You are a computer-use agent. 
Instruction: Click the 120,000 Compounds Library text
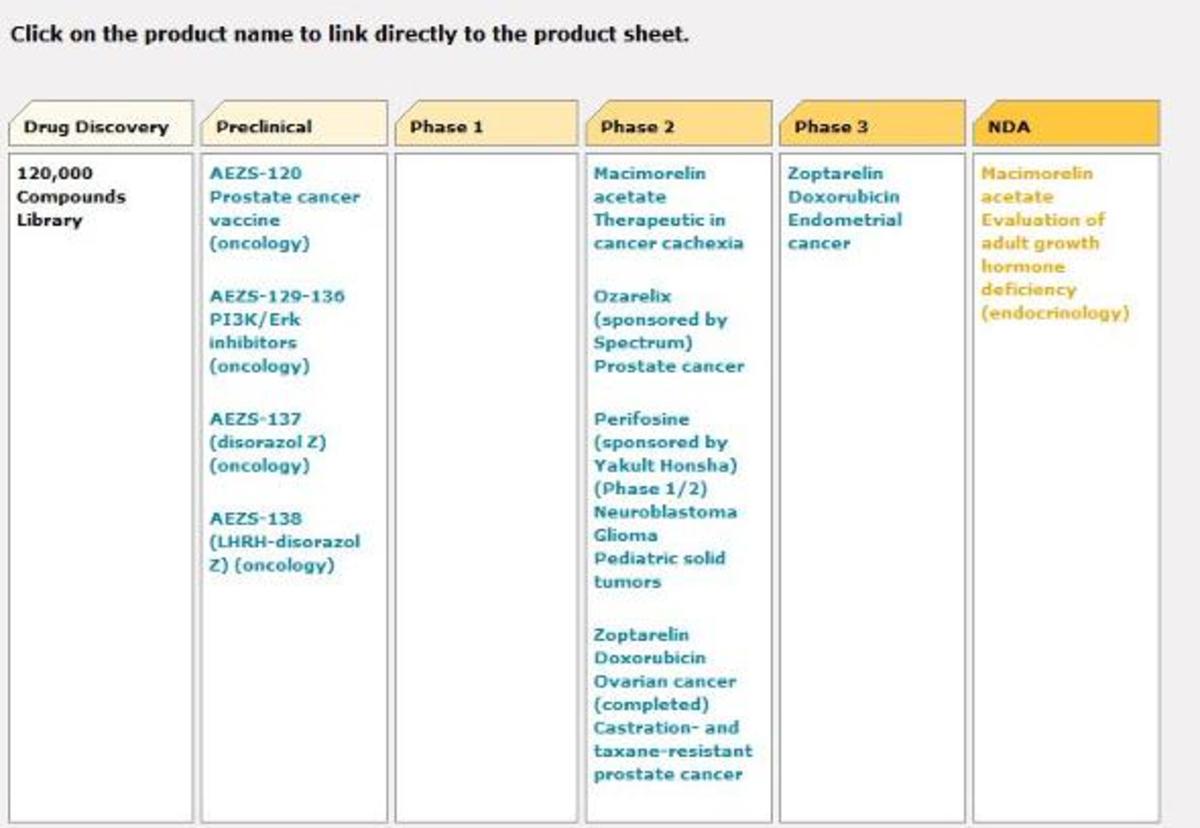pos(70,197)
